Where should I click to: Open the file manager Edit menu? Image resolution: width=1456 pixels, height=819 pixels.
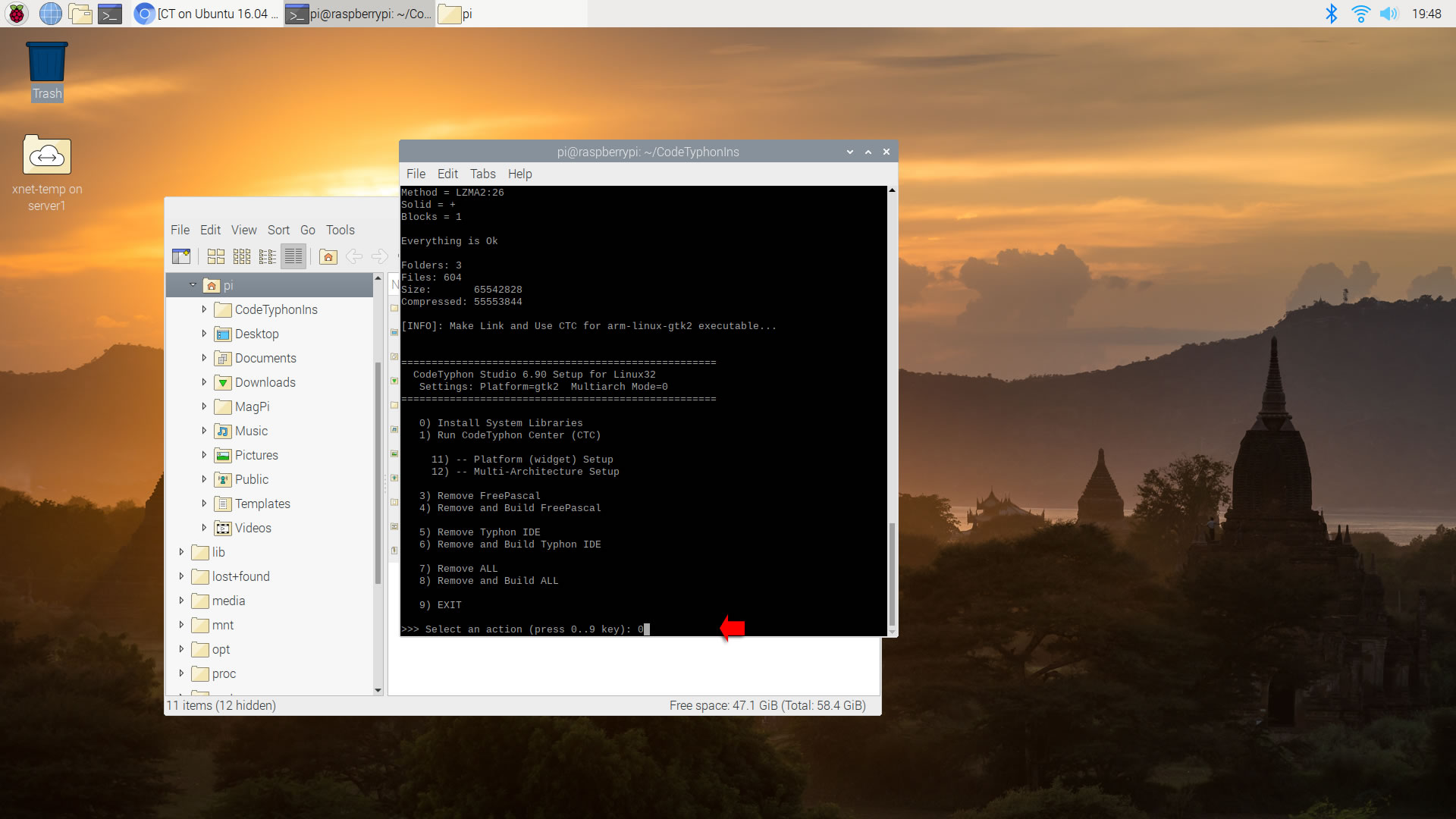click(x=210, y=230)
